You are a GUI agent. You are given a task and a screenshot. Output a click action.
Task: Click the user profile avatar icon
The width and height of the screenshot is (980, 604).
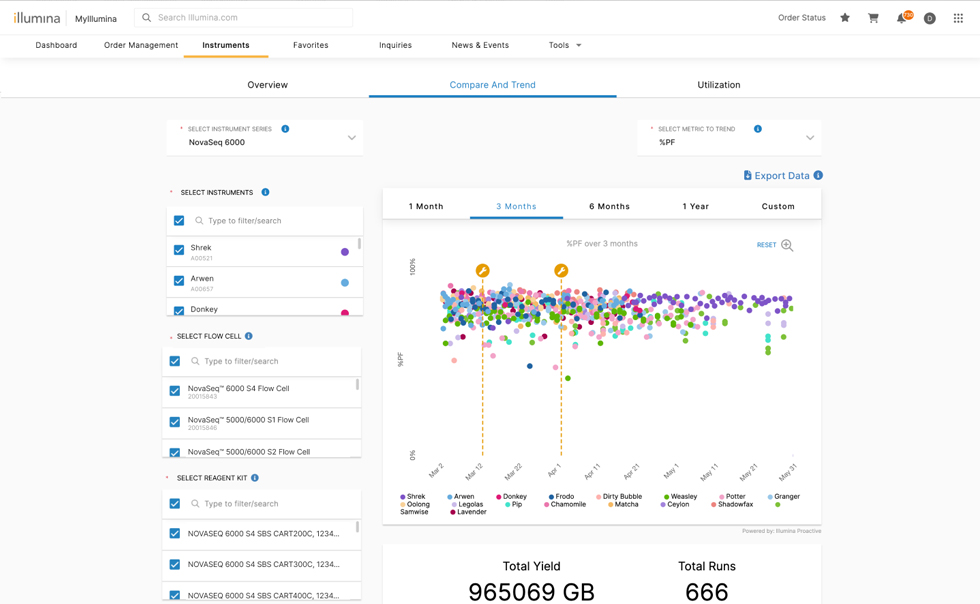click(929, 18)
